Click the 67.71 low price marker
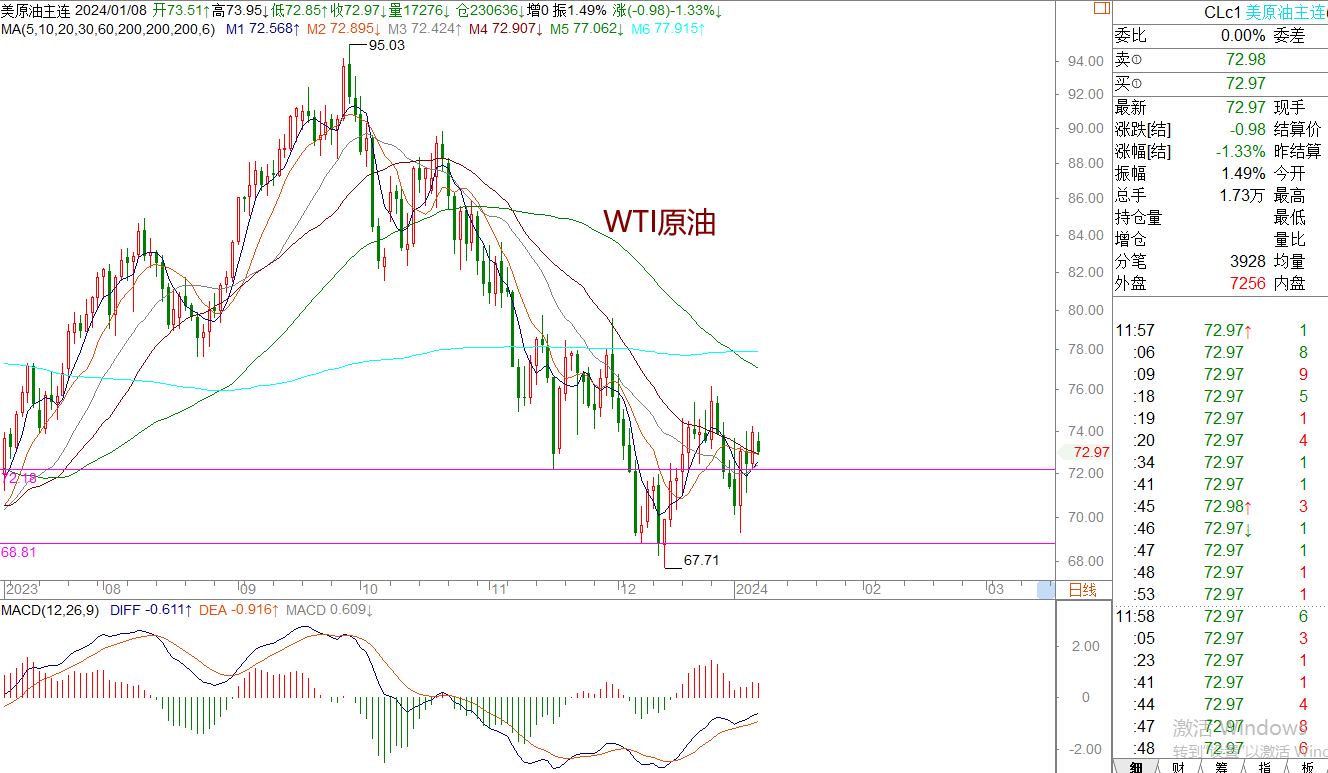This screenshot has height=773, width=1328. (701, 561)
